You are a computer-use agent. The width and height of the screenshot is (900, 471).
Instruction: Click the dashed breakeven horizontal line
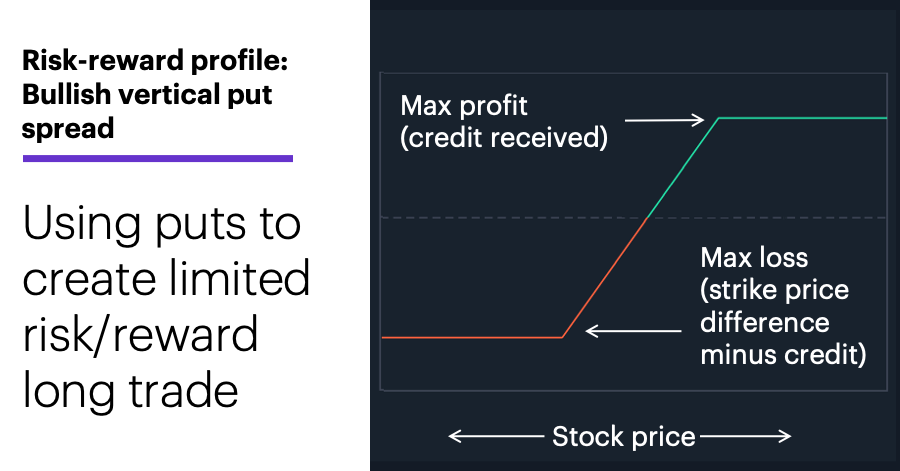tap(634, 217)
